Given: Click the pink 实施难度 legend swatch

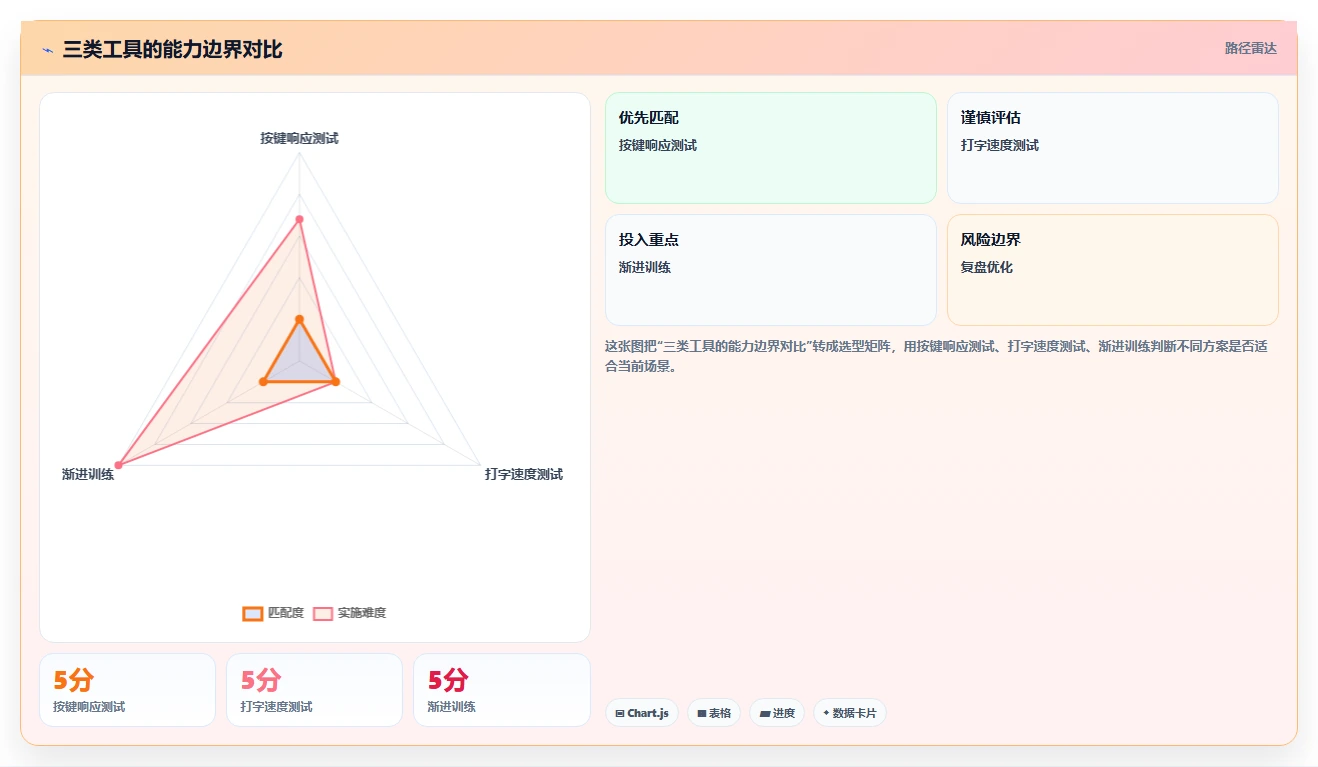Looking at the screenshot, I should pyautogui.click(x=323, y=613).
